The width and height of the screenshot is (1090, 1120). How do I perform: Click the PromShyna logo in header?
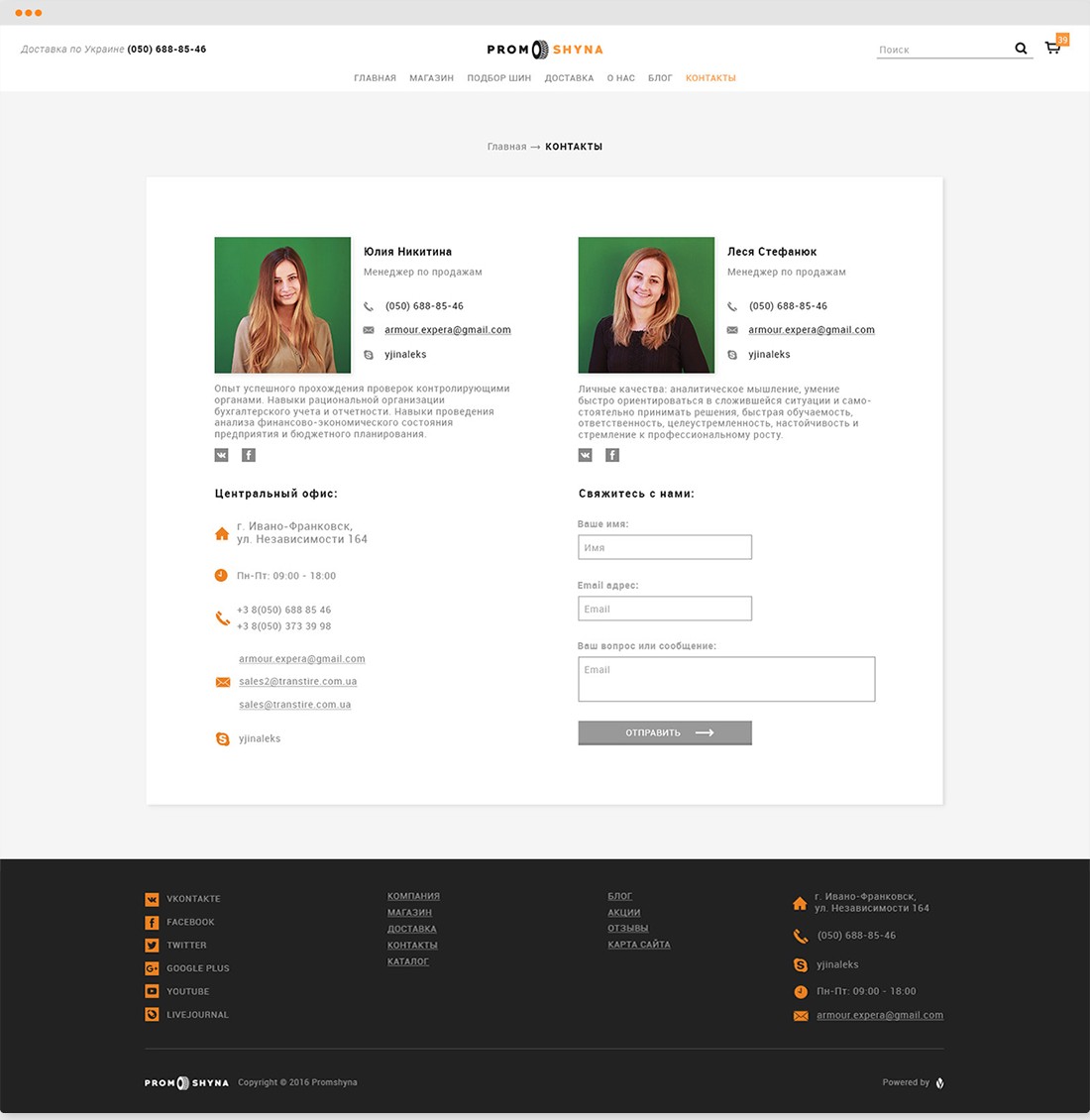point(545,50)
